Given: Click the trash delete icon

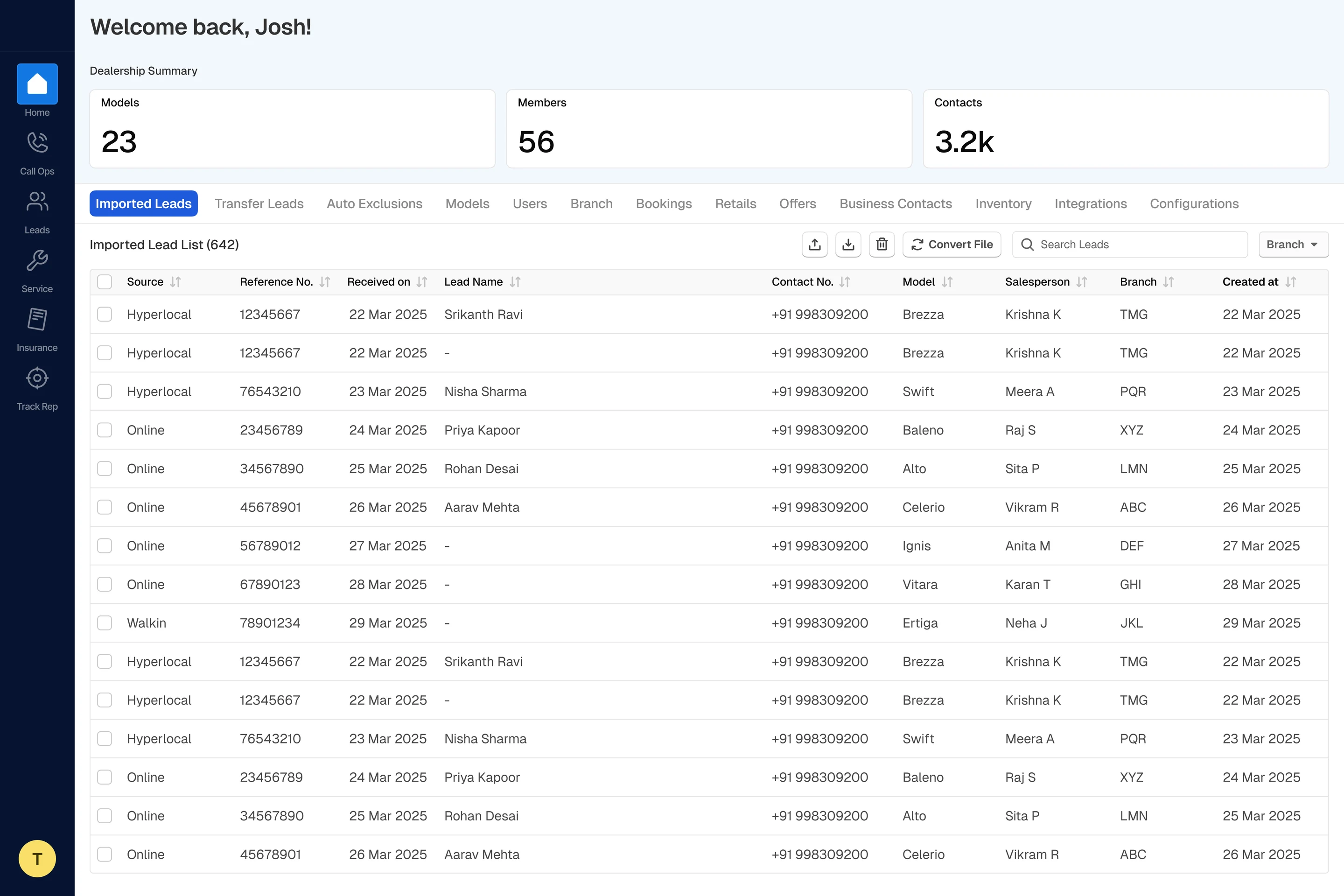Looking at the screenshot, I should (882, 245).
